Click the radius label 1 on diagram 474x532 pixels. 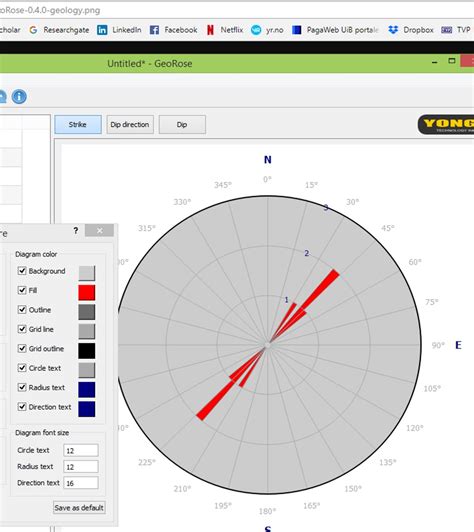[x=286, y=300]
